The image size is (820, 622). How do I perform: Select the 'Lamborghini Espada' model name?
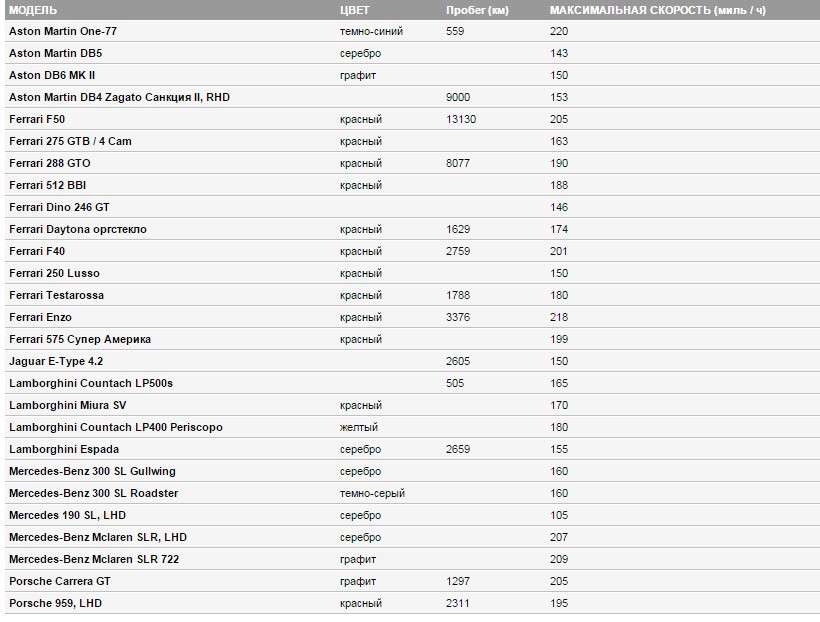pyautogui.click(x=64, y=449)
